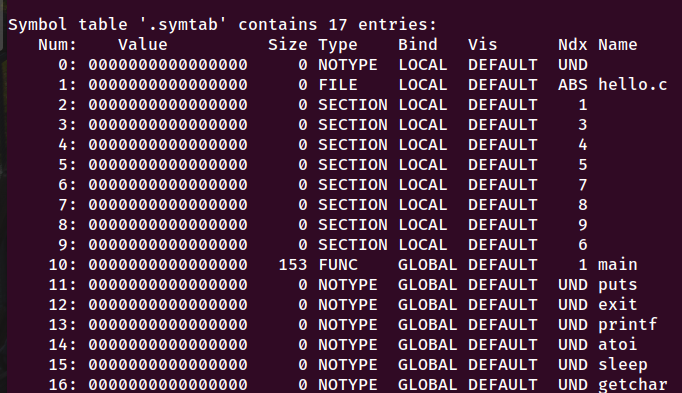Click the zero value address in main row
682x393 pixels.
(x=168, y=265)
